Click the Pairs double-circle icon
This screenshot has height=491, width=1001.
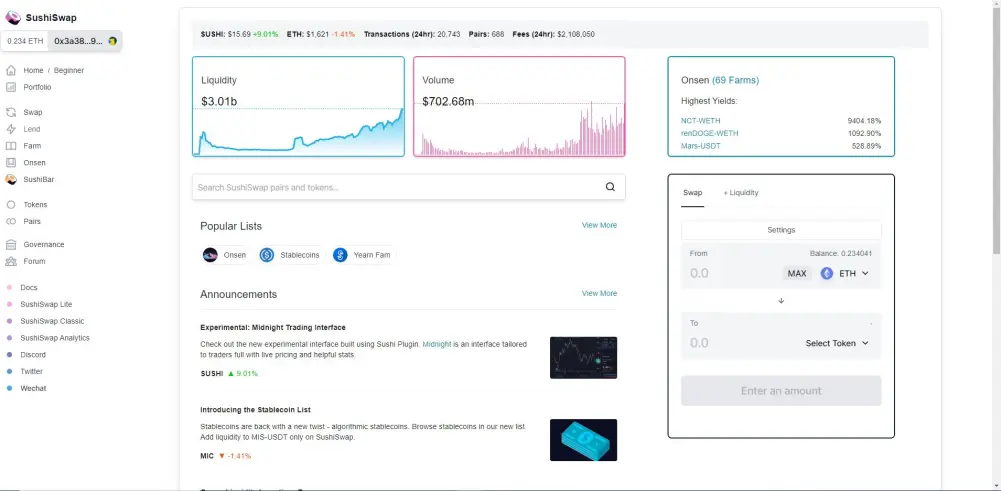pos(11,222)
